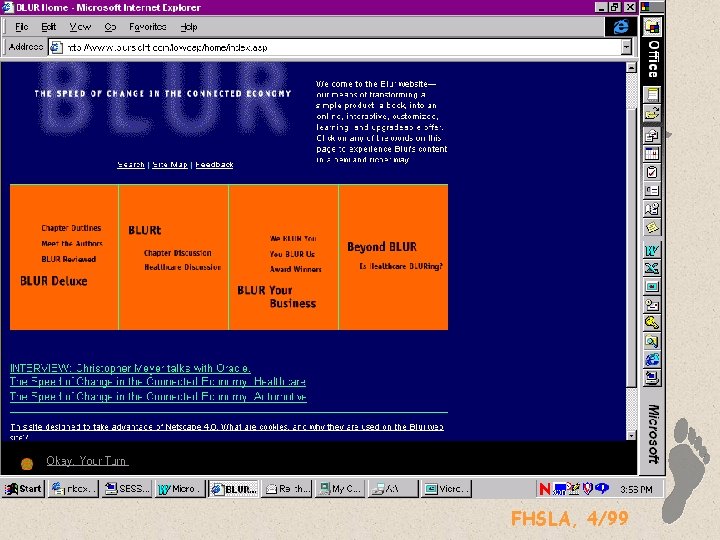Click the page scrollbar up arrow
Image resolution: width=720 pixels, height=540 pixels.
tap(631, 68)
